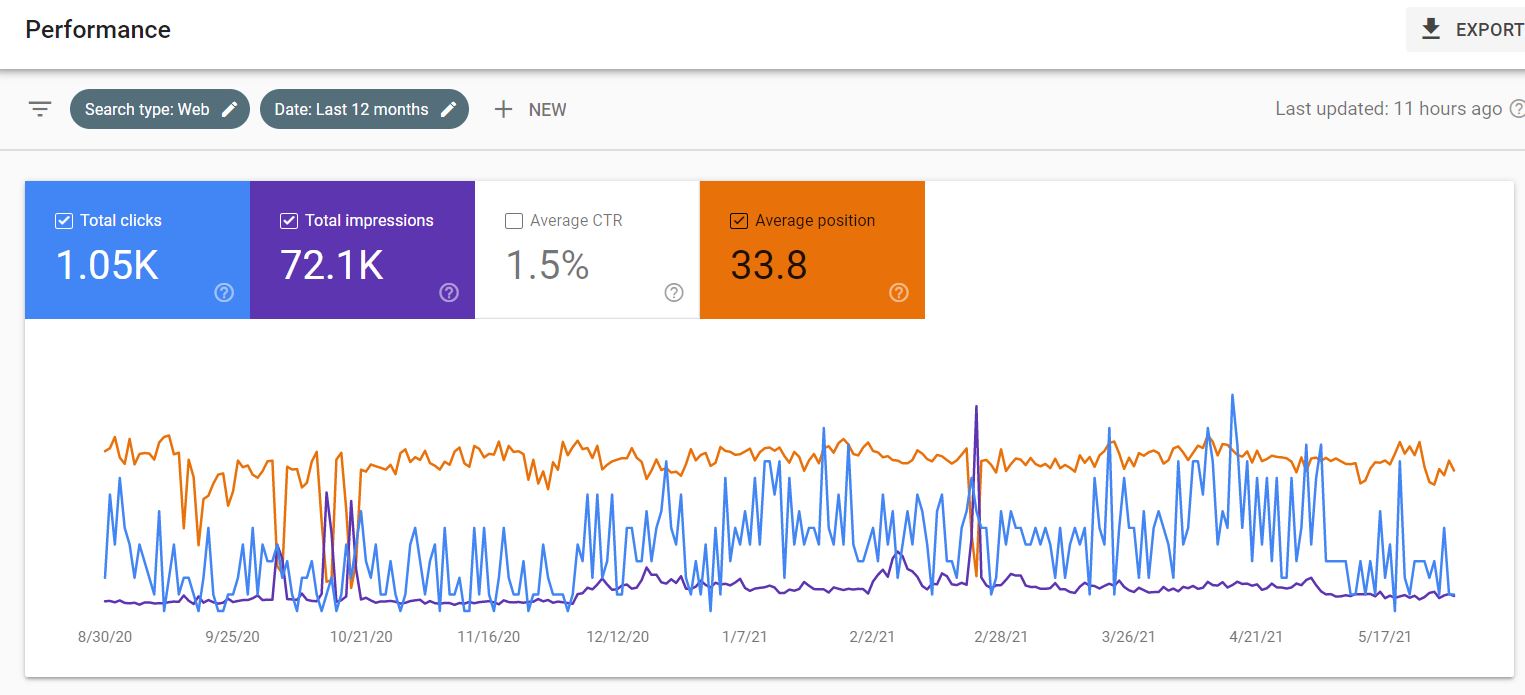Screen dimensions: 1525x695
Task: Click the 12/12/20 date on chart axis
Action: [617, 637]
